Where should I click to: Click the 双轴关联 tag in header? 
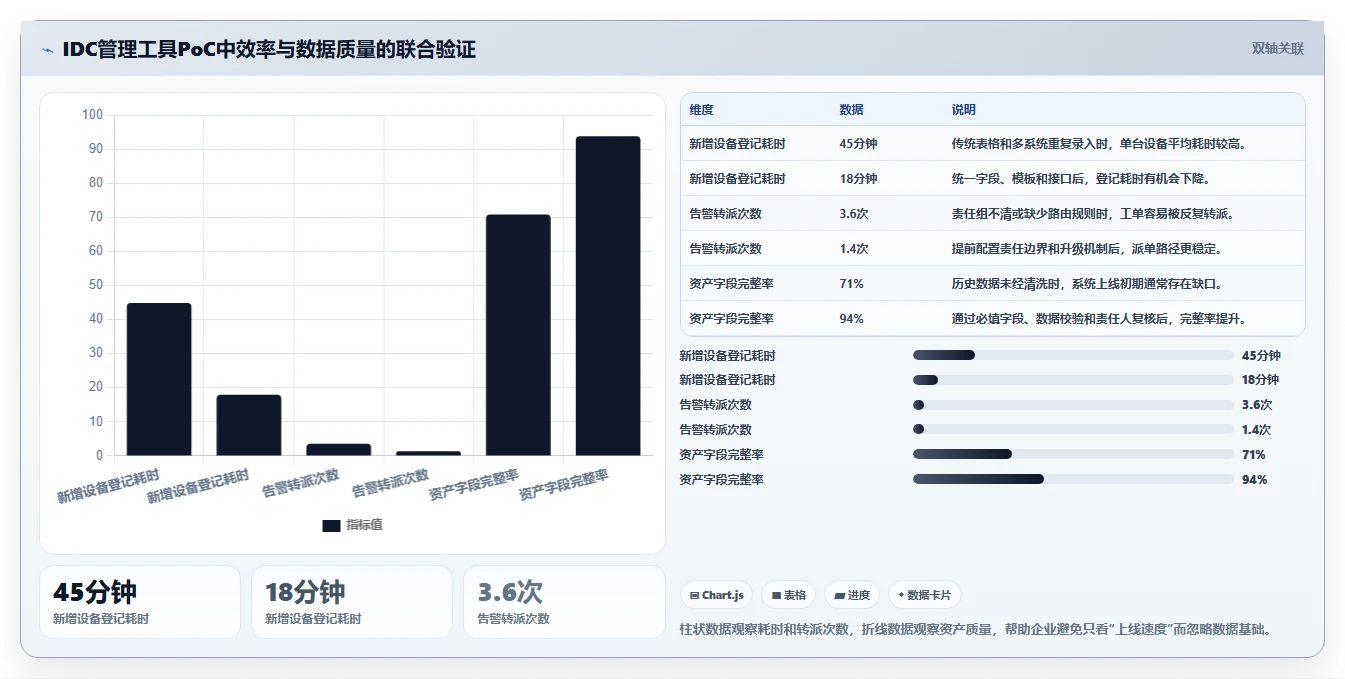tap(1278, 49)
